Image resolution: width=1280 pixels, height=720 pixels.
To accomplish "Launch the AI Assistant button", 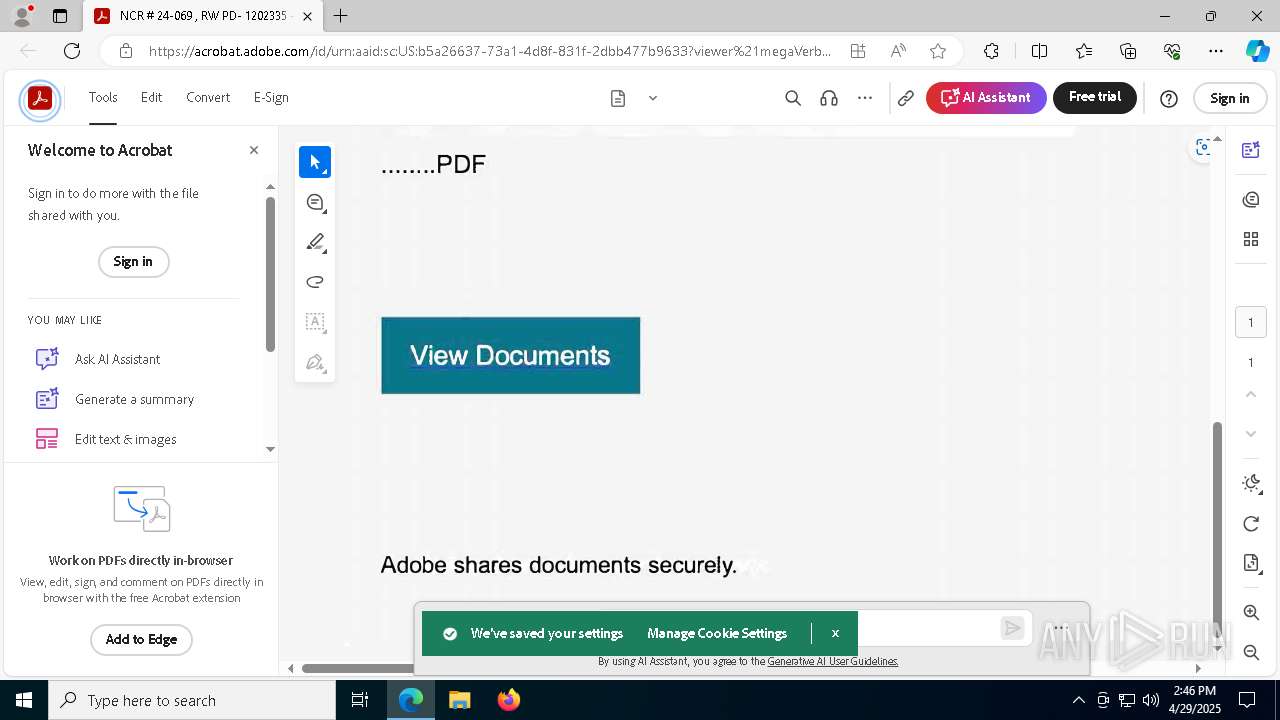I will click(x=986, y=98).
